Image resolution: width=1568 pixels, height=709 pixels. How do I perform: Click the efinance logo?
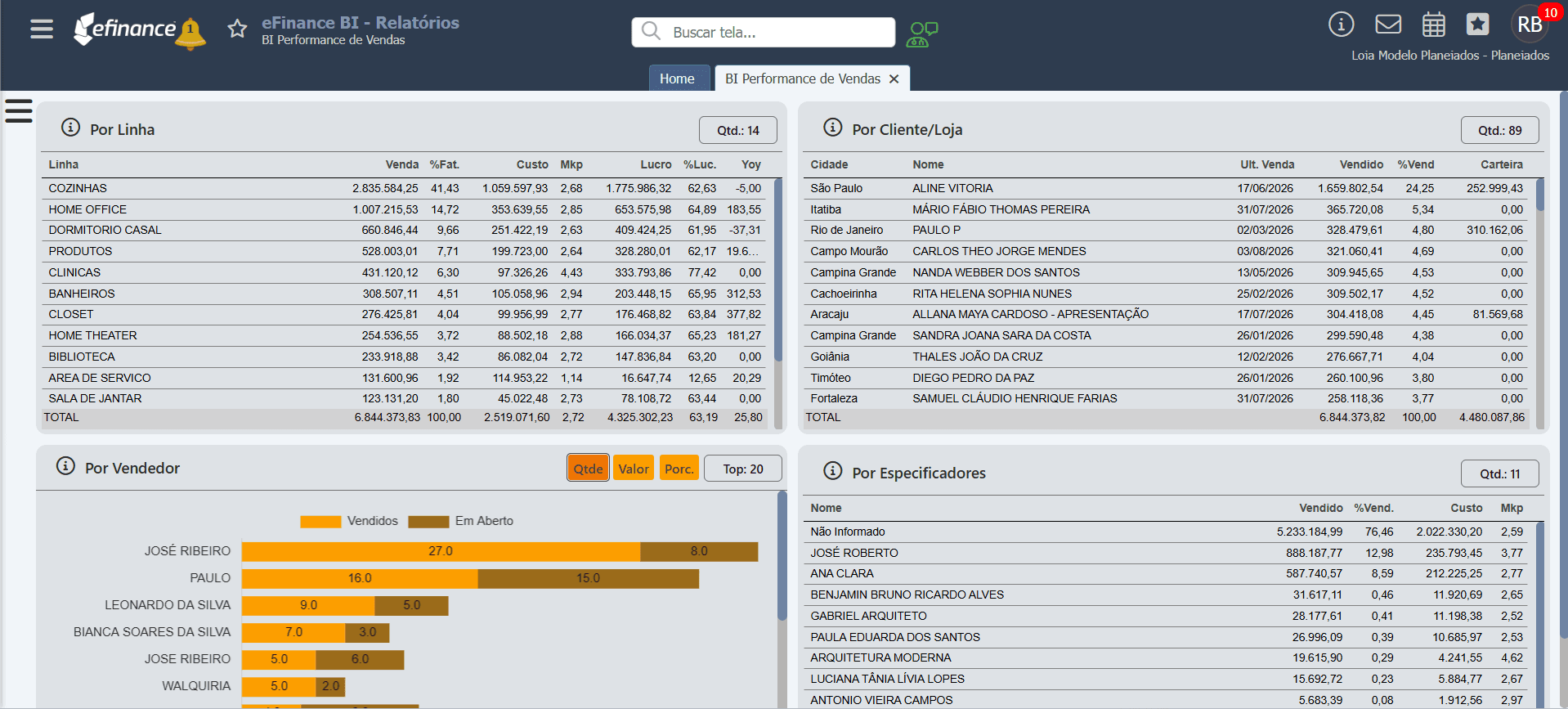click(124, 29)
